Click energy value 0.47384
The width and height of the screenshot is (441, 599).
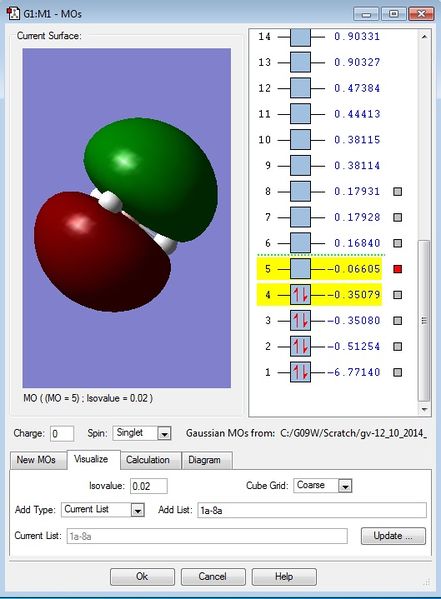point(357,88)
